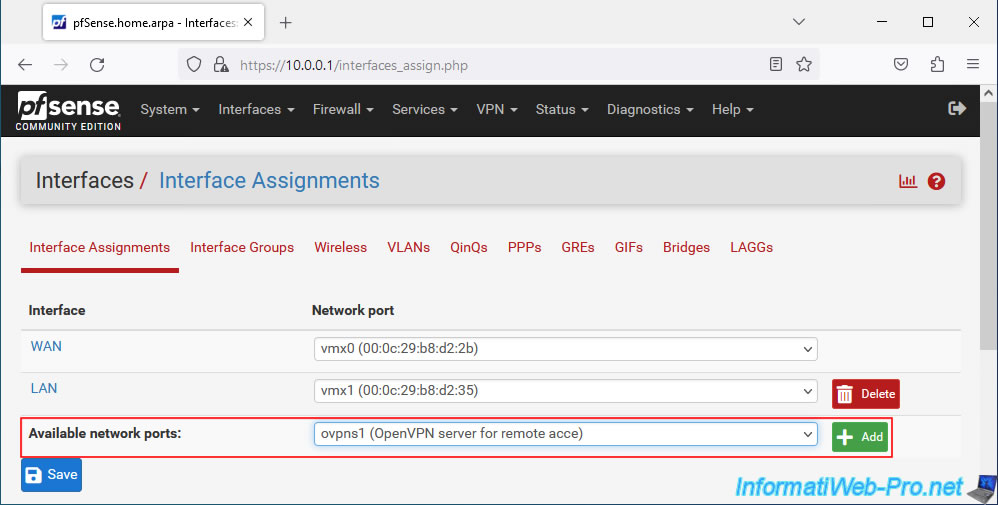The image size is (998, 505).
Task: Click the pfSense logo
Action: [68, 111]
